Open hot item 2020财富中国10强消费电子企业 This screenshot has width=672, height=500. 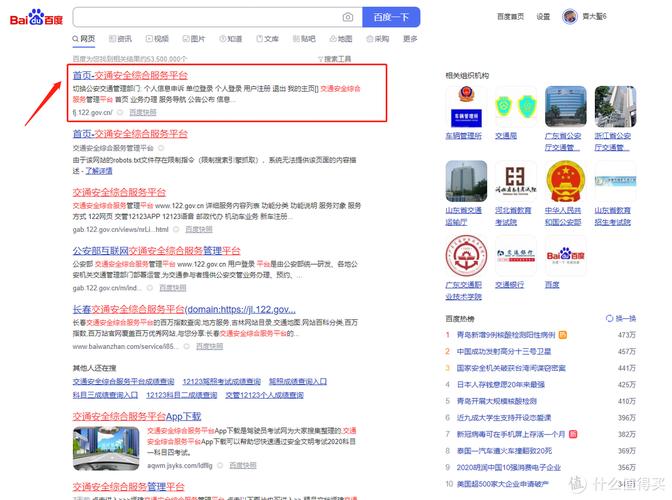coord(509,467)
